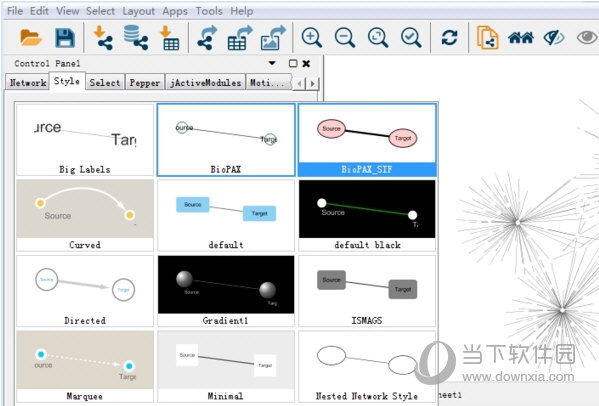Open a session file with the folder icon
The height and width of the screenshot is (406, 599).
[31, 37]
